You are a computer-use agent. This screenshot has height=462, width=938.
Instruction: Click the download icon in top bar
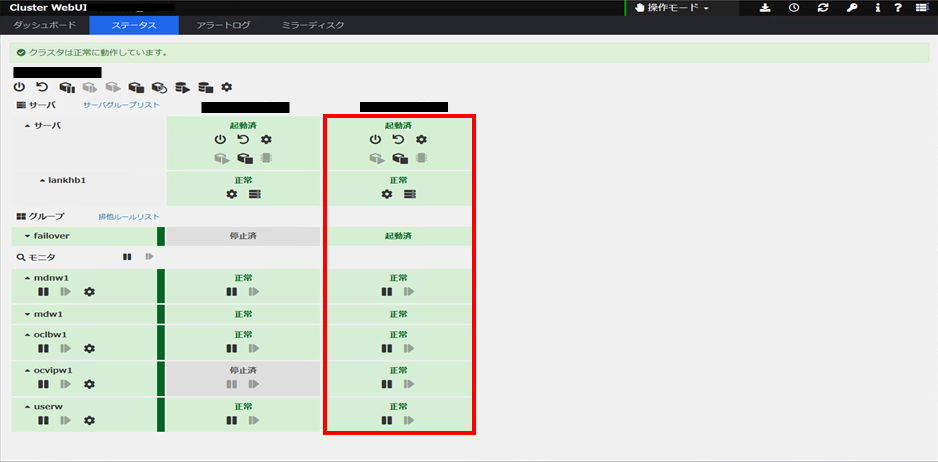[x=765, y=8]
